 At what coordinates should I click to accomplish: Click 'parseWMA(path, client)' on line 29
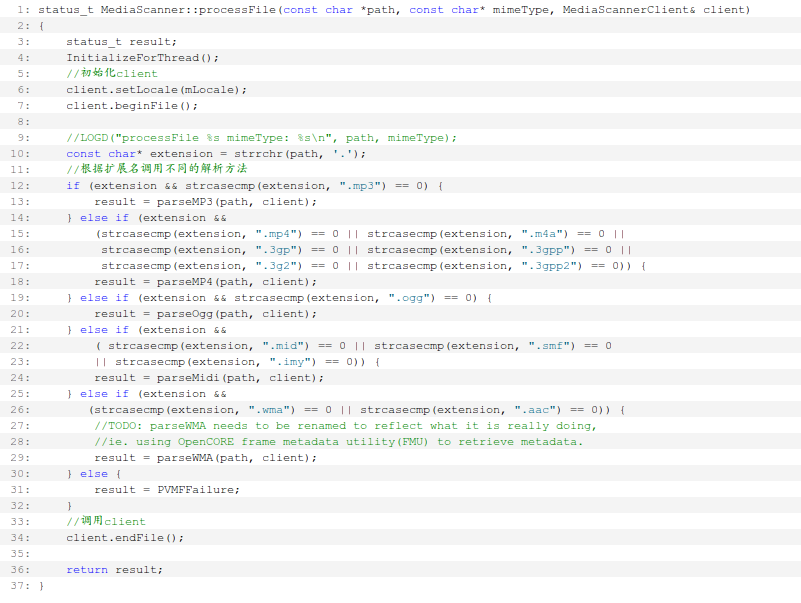(233, 458)
